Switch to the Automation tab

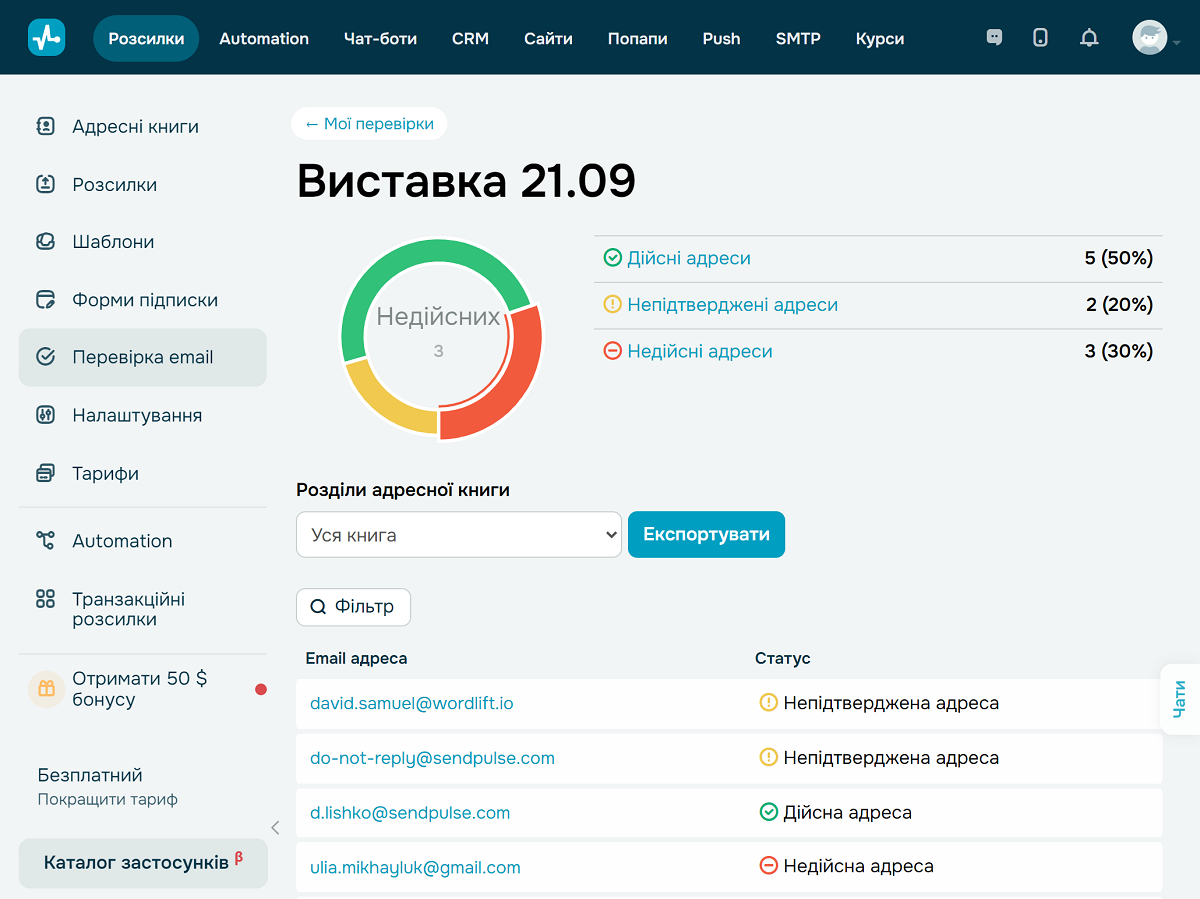click(x=263, y=38)
